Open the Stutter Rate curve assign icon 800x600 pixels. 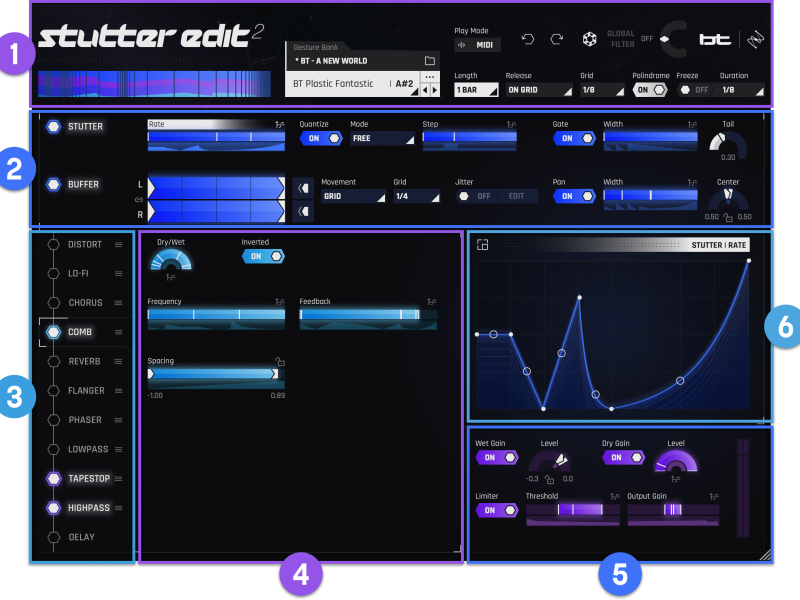(x=280, y=124)
